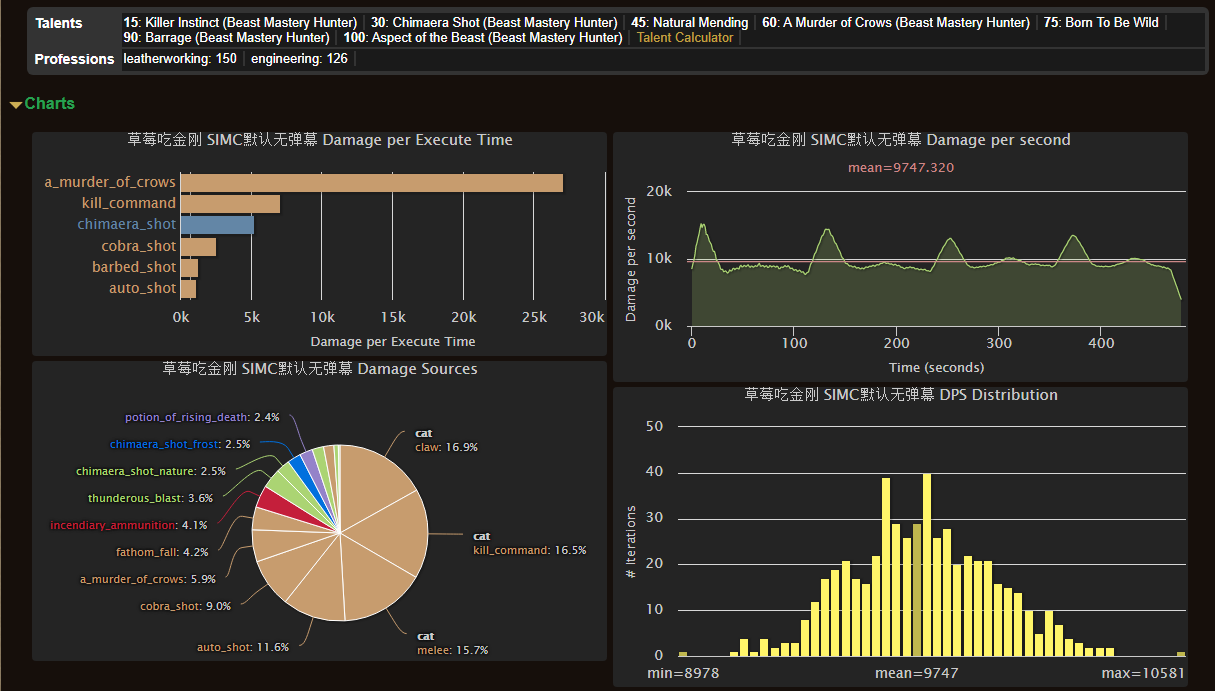Image resolution: width=1215 pixels, height=691 pixels.
Task: Click the blue chimaera_shot bar
Action: point(216,225)
